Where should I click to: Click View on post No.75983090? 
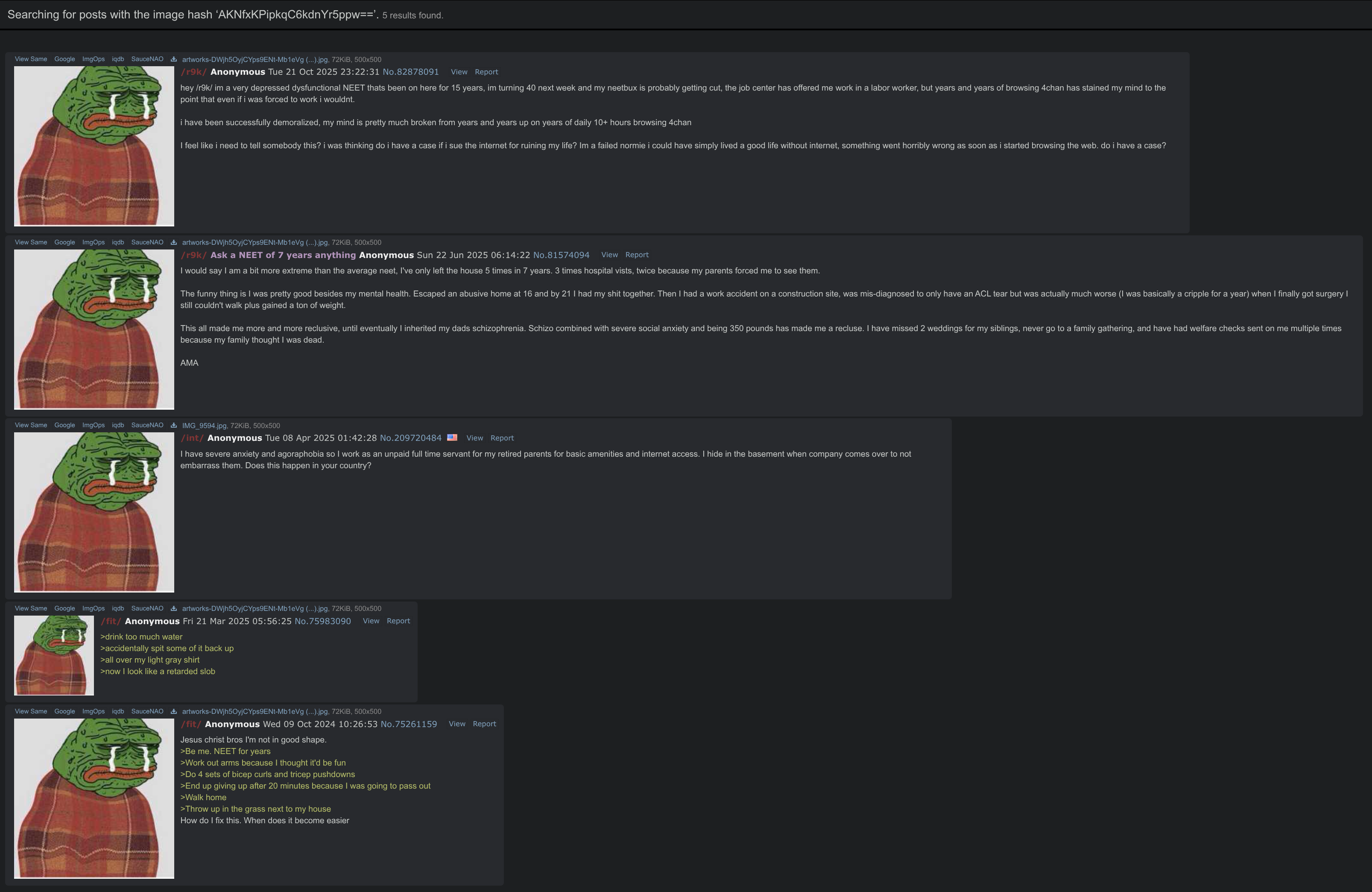tap(371, 621)
